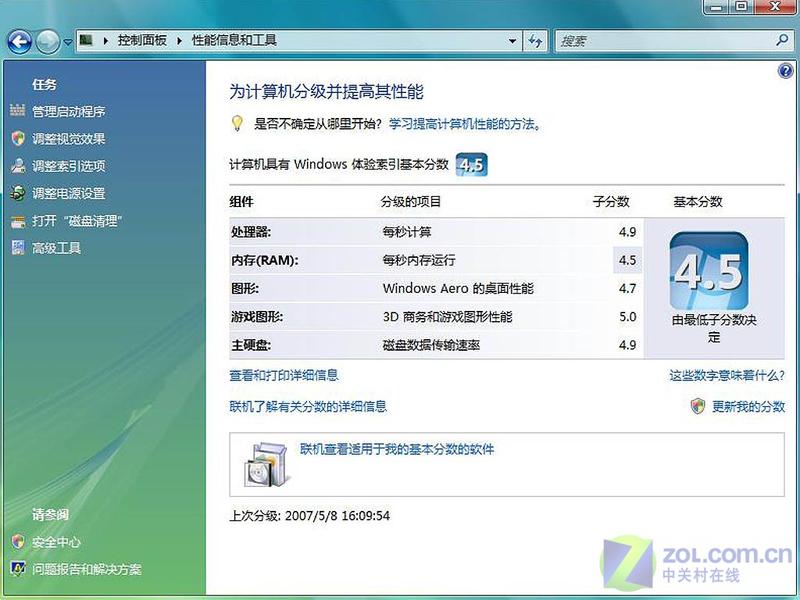This screenshot has height=600, width=800.
Task: Click the disk cleanup icon
Action: point(18,221)
